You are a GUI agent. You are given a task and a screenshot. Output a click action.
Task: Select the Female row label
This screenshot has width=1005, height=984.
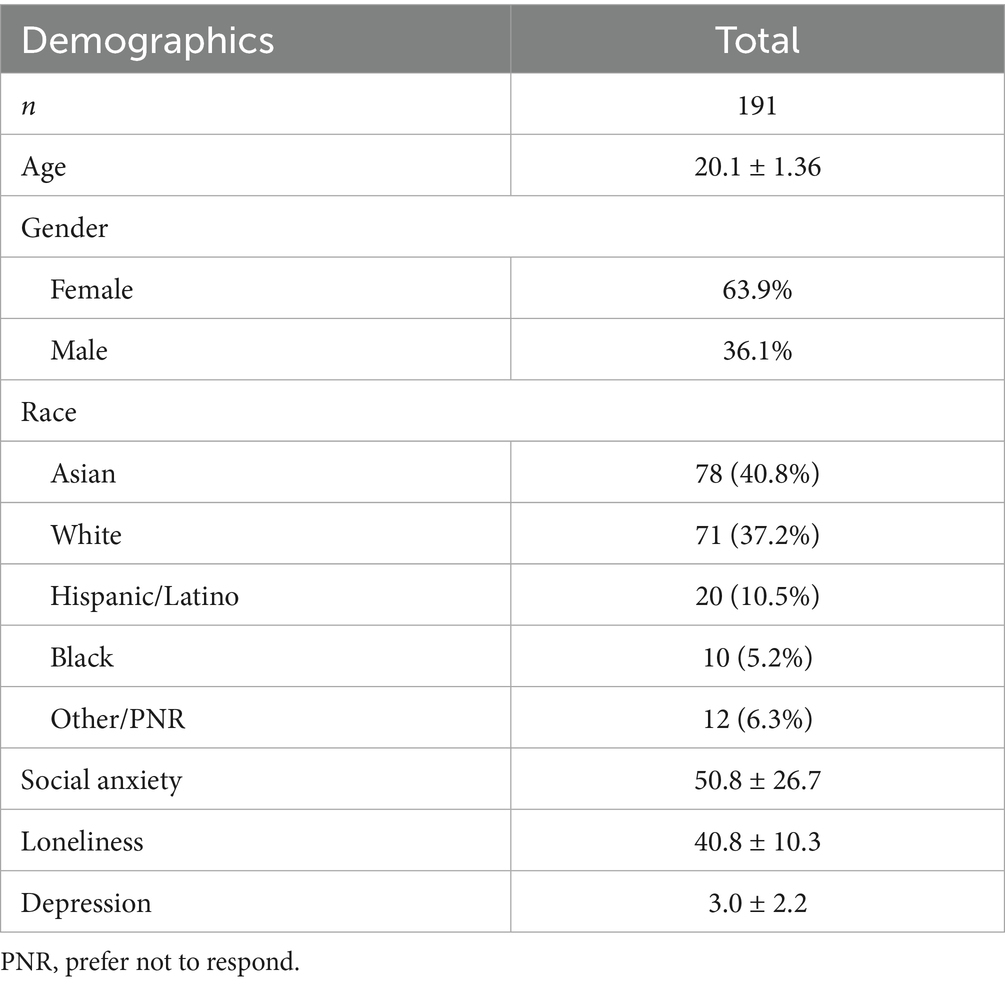click(x=92, y=289)
